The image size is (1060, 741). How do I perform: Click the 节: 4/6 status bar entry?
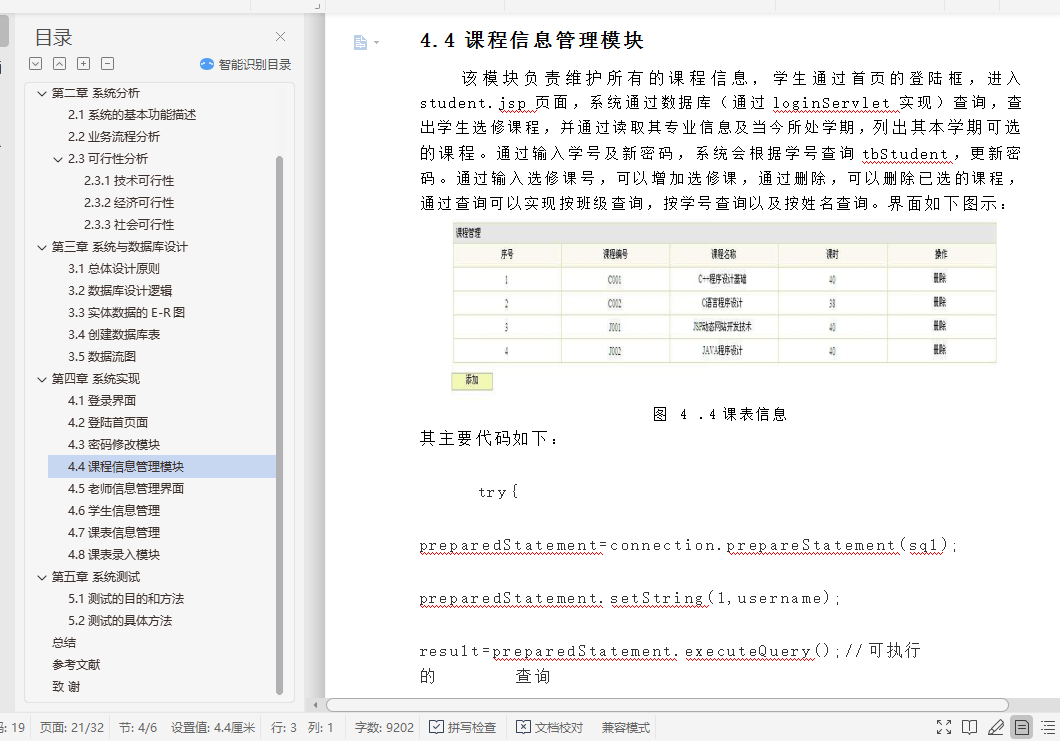138,727
